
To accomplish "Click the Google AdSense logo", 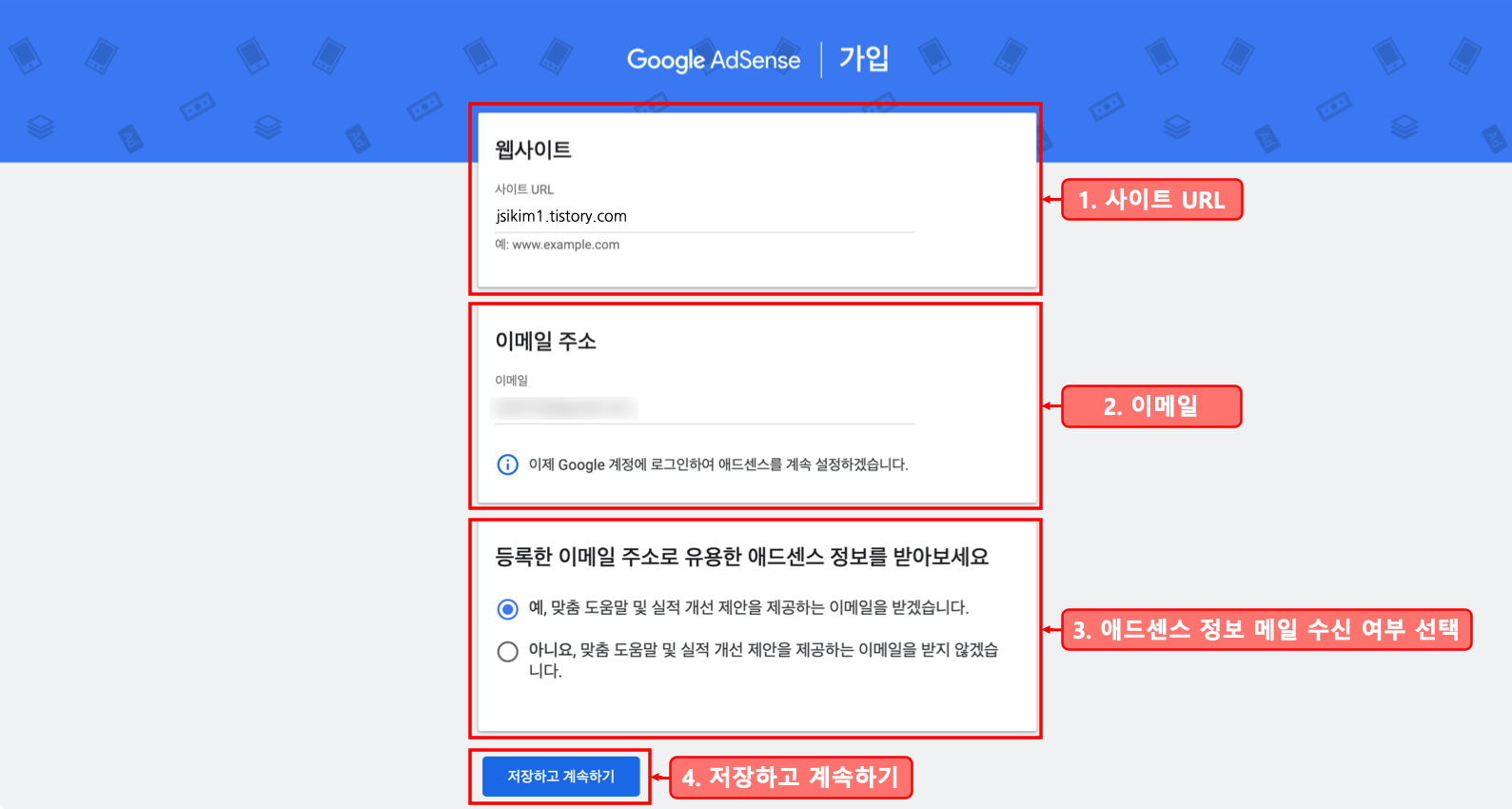I will 714,60.
